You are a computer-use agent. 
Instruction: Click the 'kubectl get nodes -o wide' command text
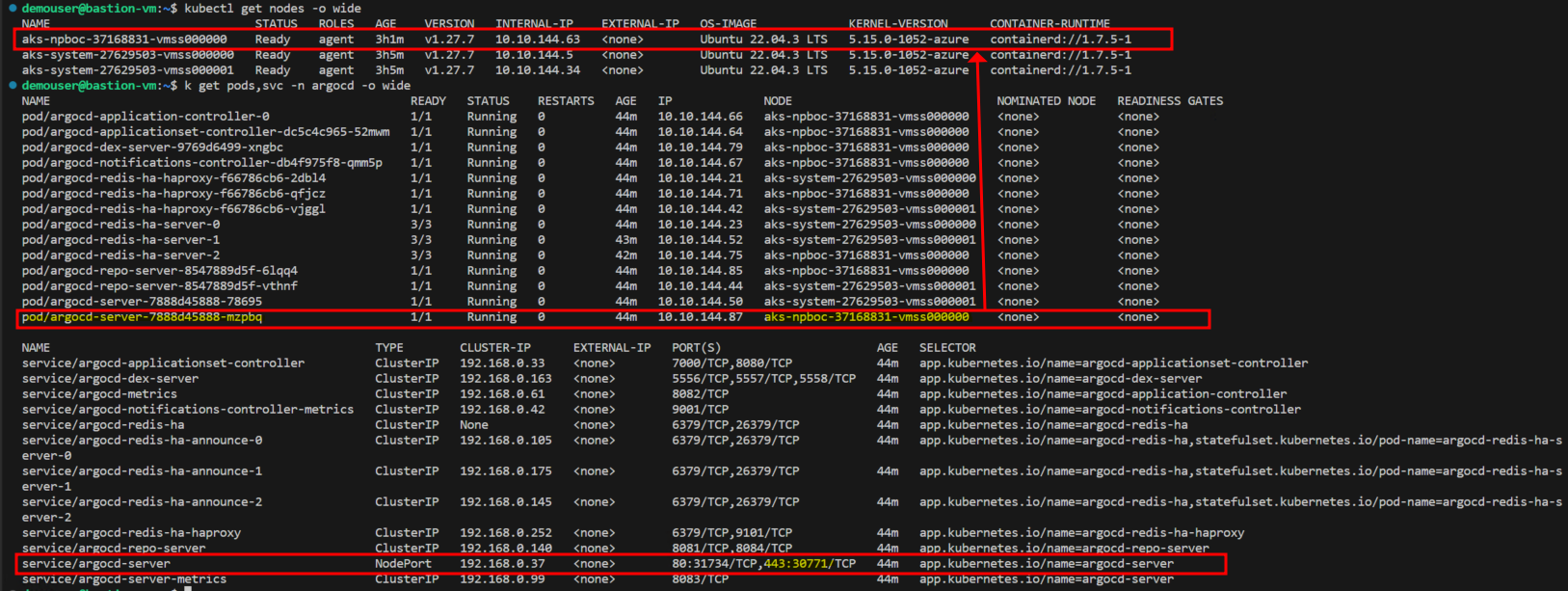click(273, 8)
